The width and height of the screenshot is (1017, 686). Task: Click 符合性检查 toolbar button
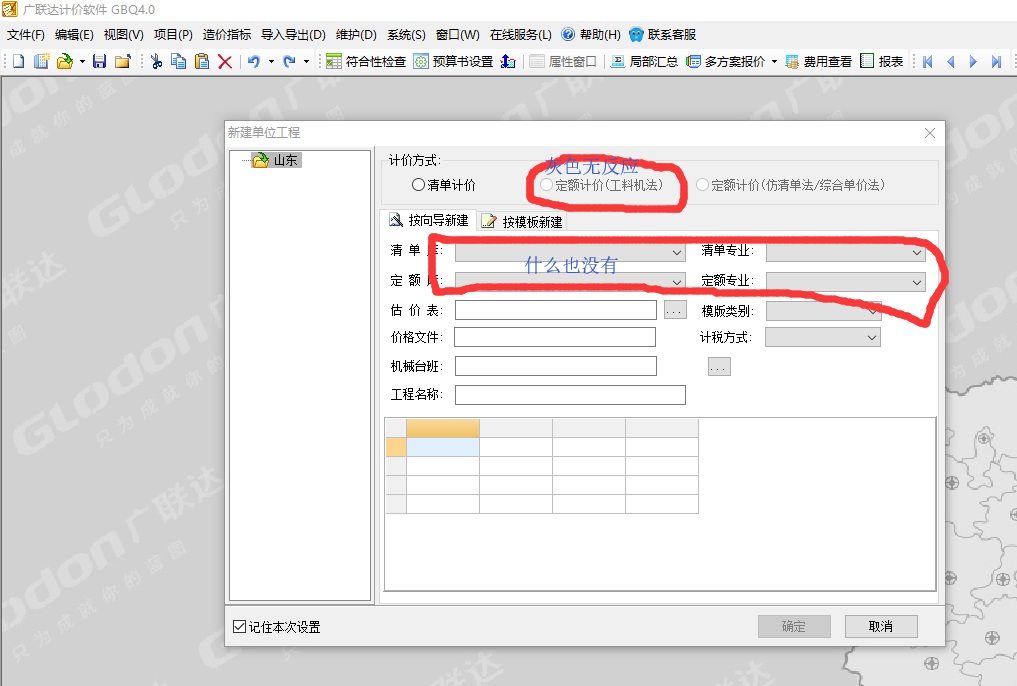[x=366, y=62]
